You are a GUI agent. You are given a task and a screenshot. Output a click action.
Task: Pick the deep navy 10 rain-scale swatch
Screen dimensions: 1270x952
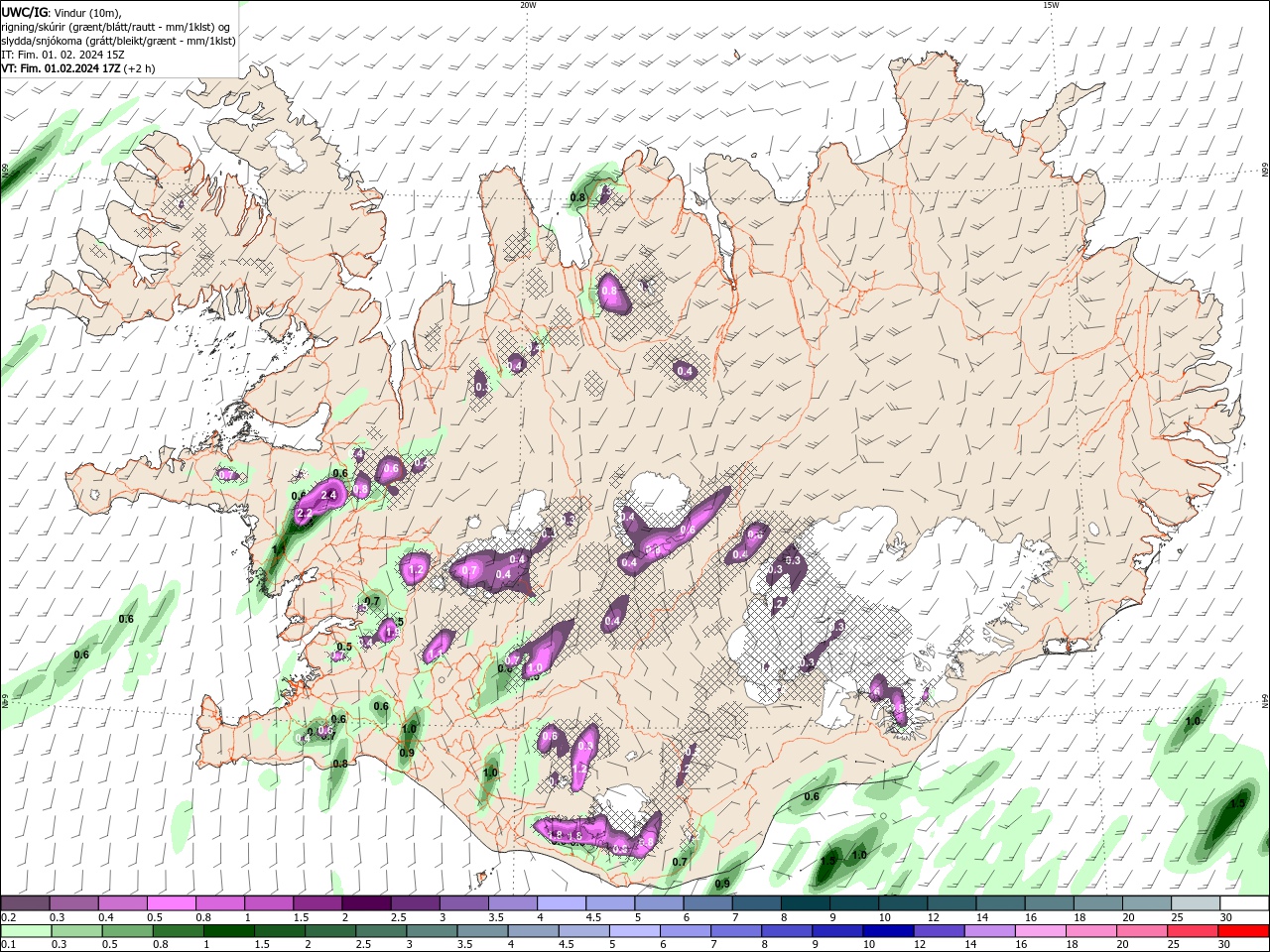coord(887,931)
